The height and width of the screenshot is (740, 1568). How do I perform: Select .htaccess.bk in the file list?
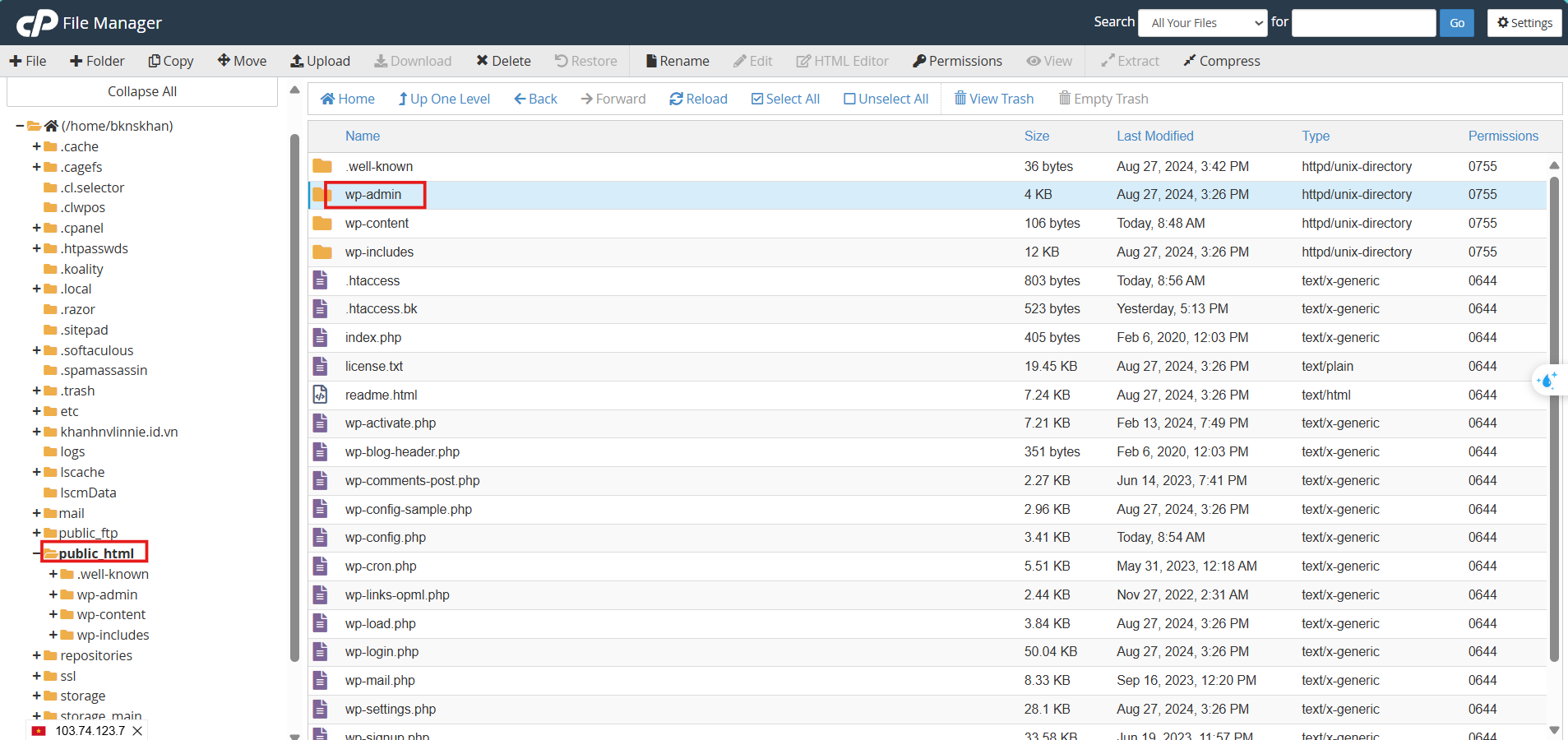pyautogui.click(x=382, y=308)
